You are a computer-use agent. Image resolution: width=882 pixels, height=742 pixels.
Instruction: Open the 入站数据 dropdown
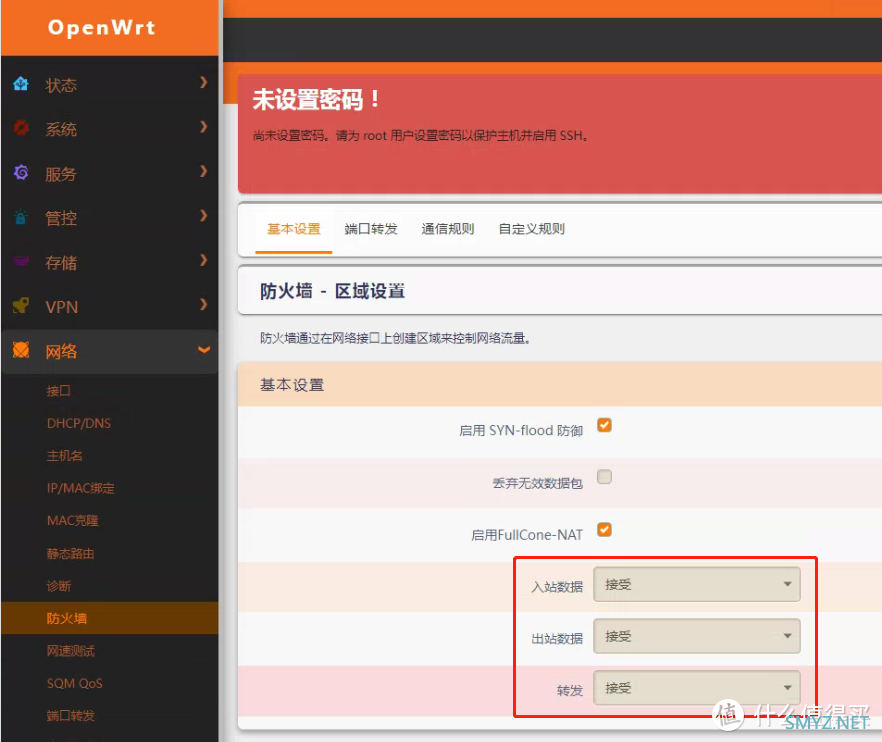point(696,584)
